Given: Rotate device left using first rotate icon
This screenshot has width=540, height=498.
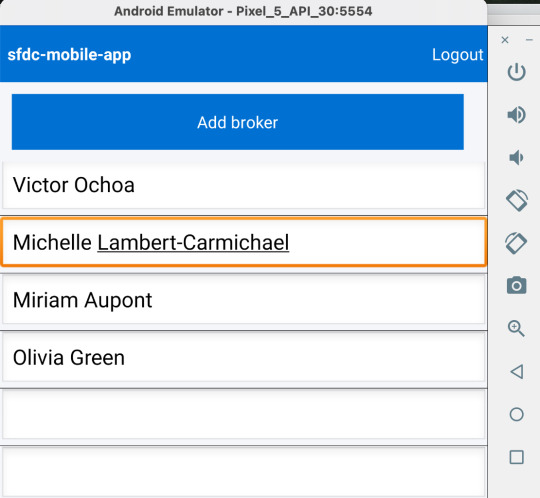Looking at the screenshot, I should pyautogui.click(x=517, y=200).
